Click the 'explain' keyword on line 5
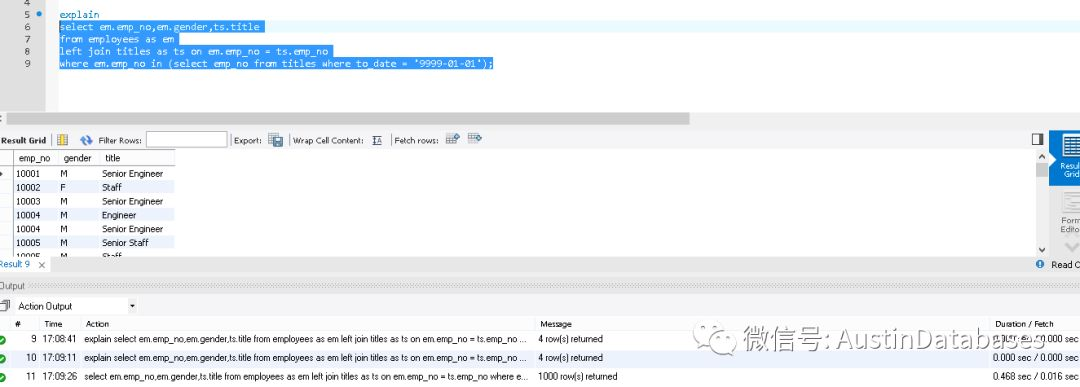 [x=79, y=14]
